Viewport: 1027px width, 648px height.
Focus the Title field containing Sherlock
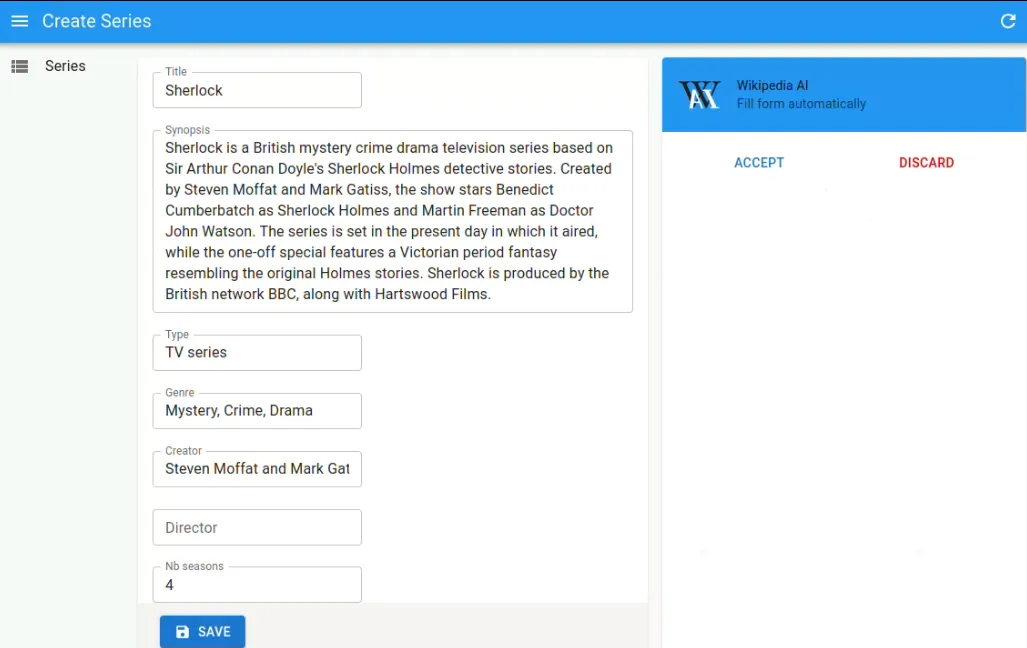tap(257, 90)
